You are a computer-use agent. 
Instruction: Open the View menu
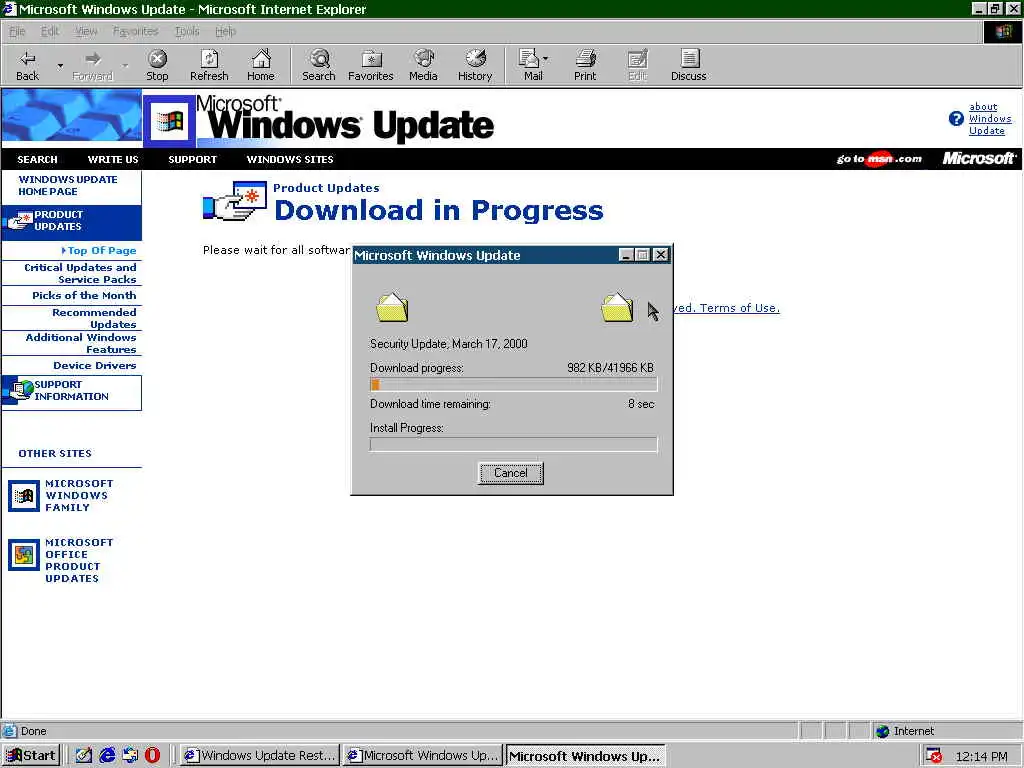pyautogui.click(x=86, y=31)
